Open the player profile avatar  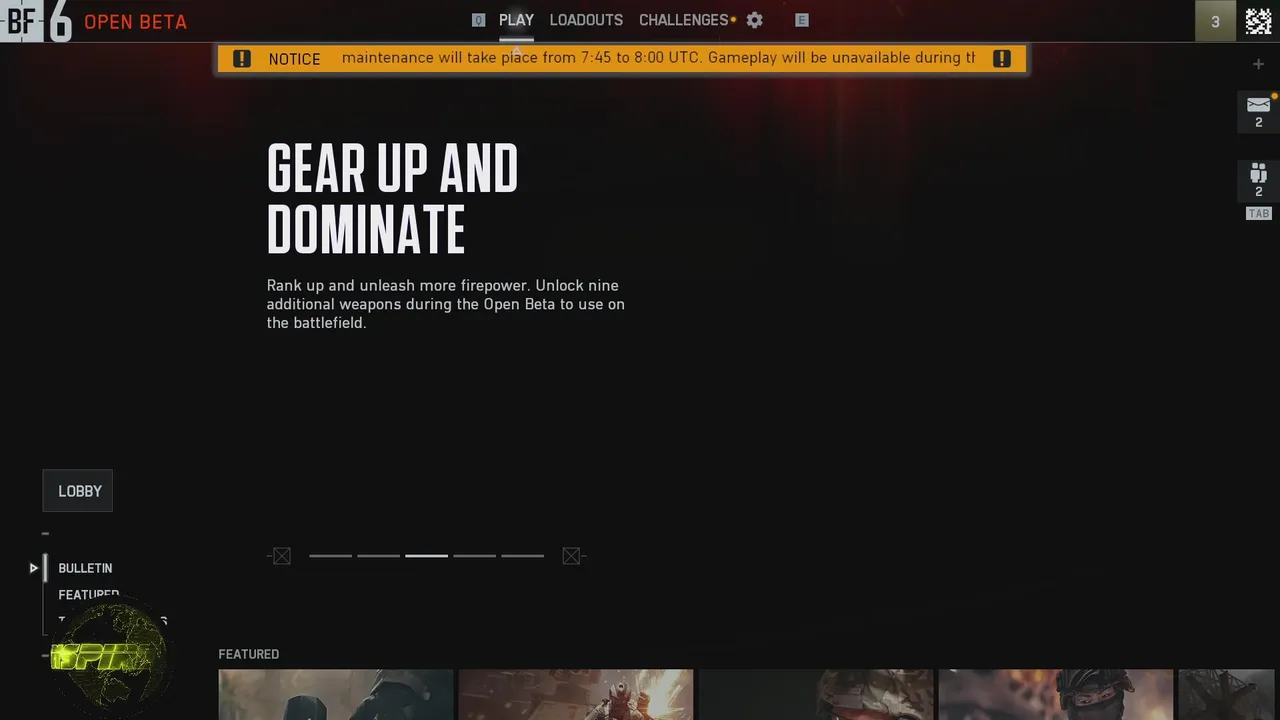coord(1258,20)
